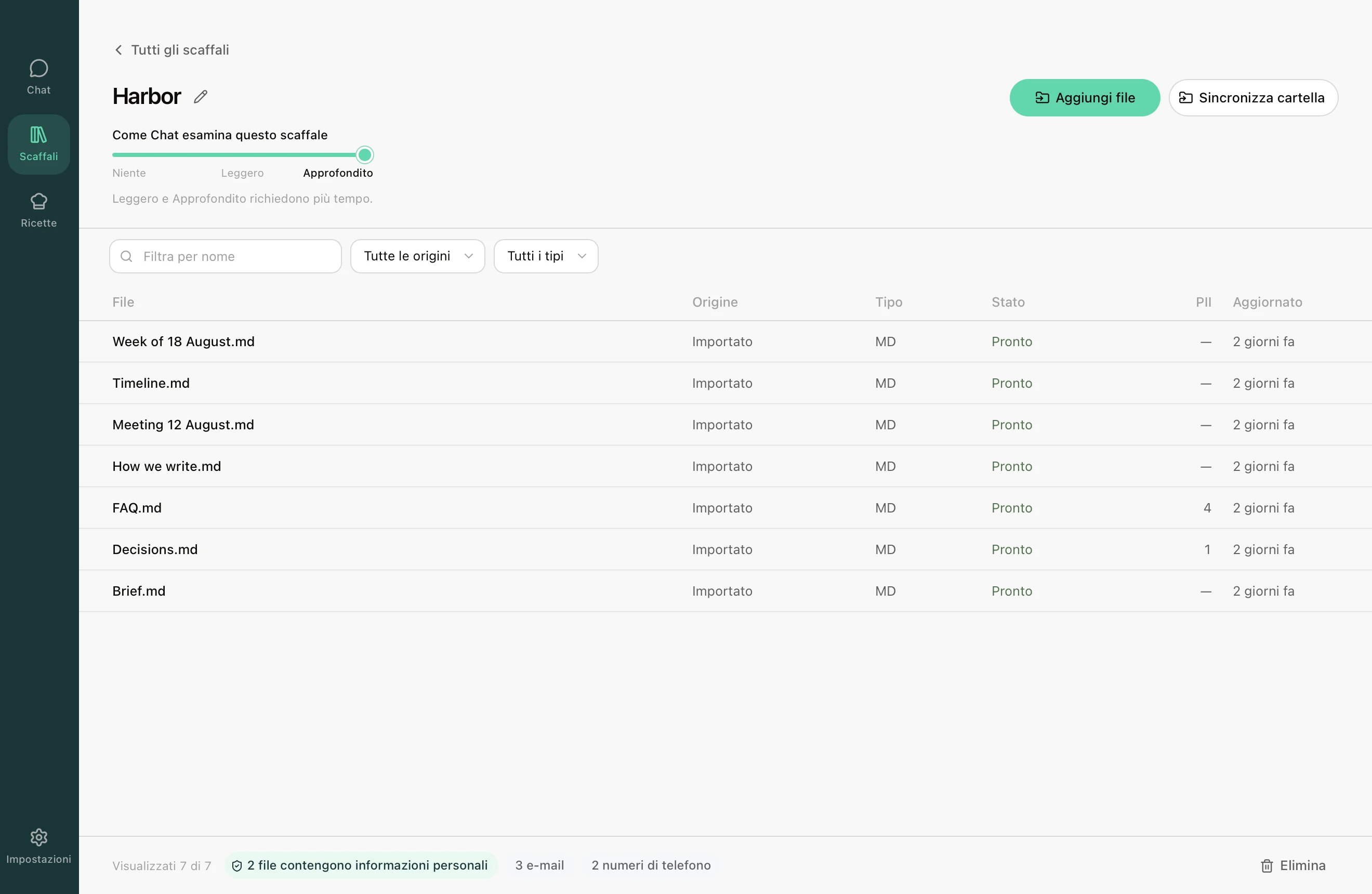Viewport: 1372px width, 894px height.
Task: Open Brief.md file row
Action: tap(725, 591)
